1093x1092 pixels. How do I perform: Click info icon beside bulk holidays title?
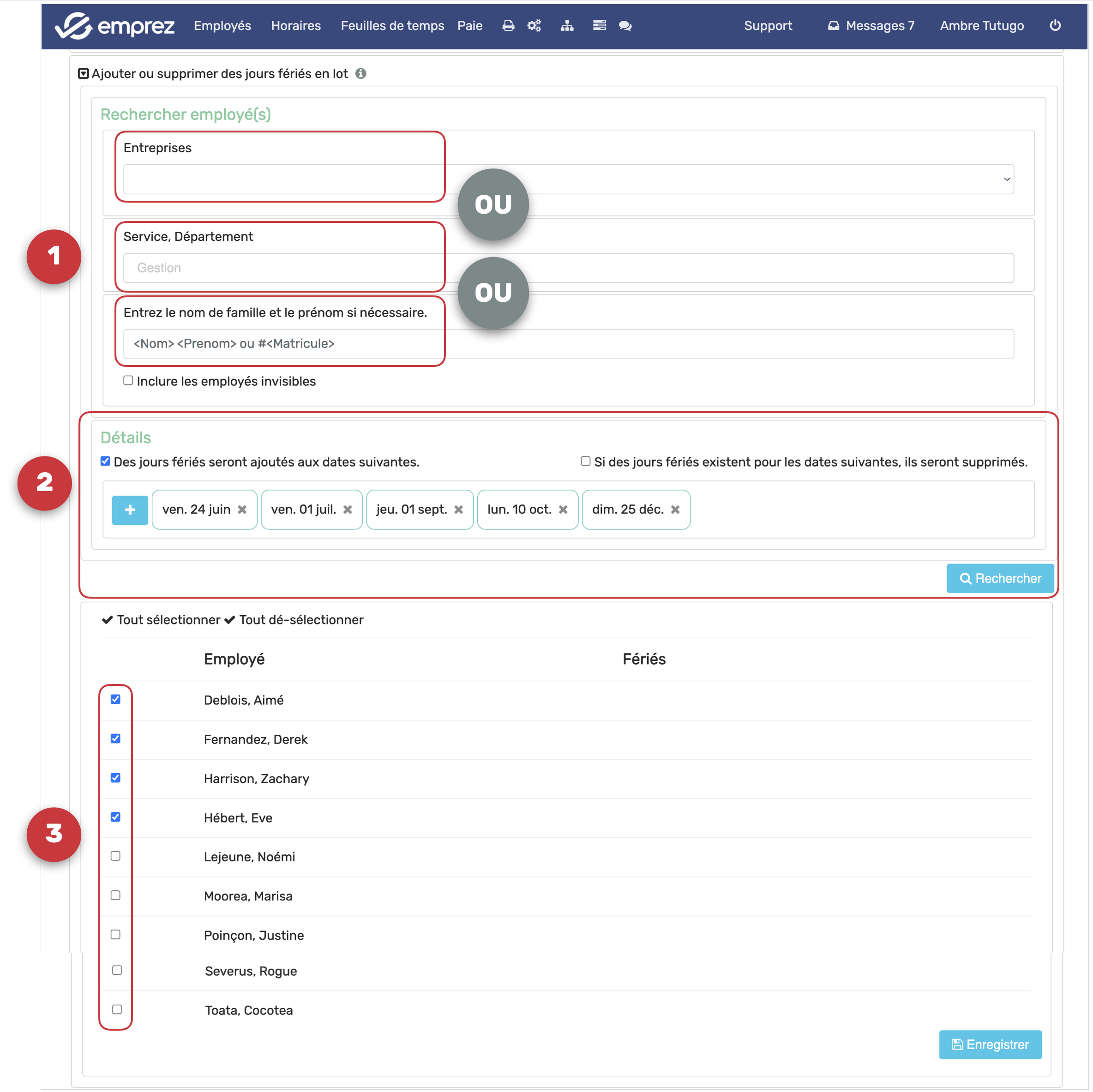point(361,73)
